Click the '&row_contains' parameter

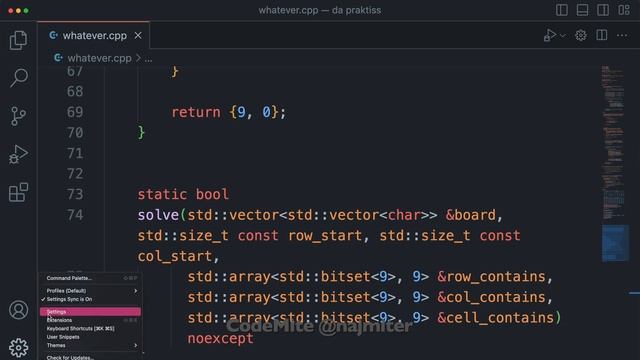[x=491, y=277]
